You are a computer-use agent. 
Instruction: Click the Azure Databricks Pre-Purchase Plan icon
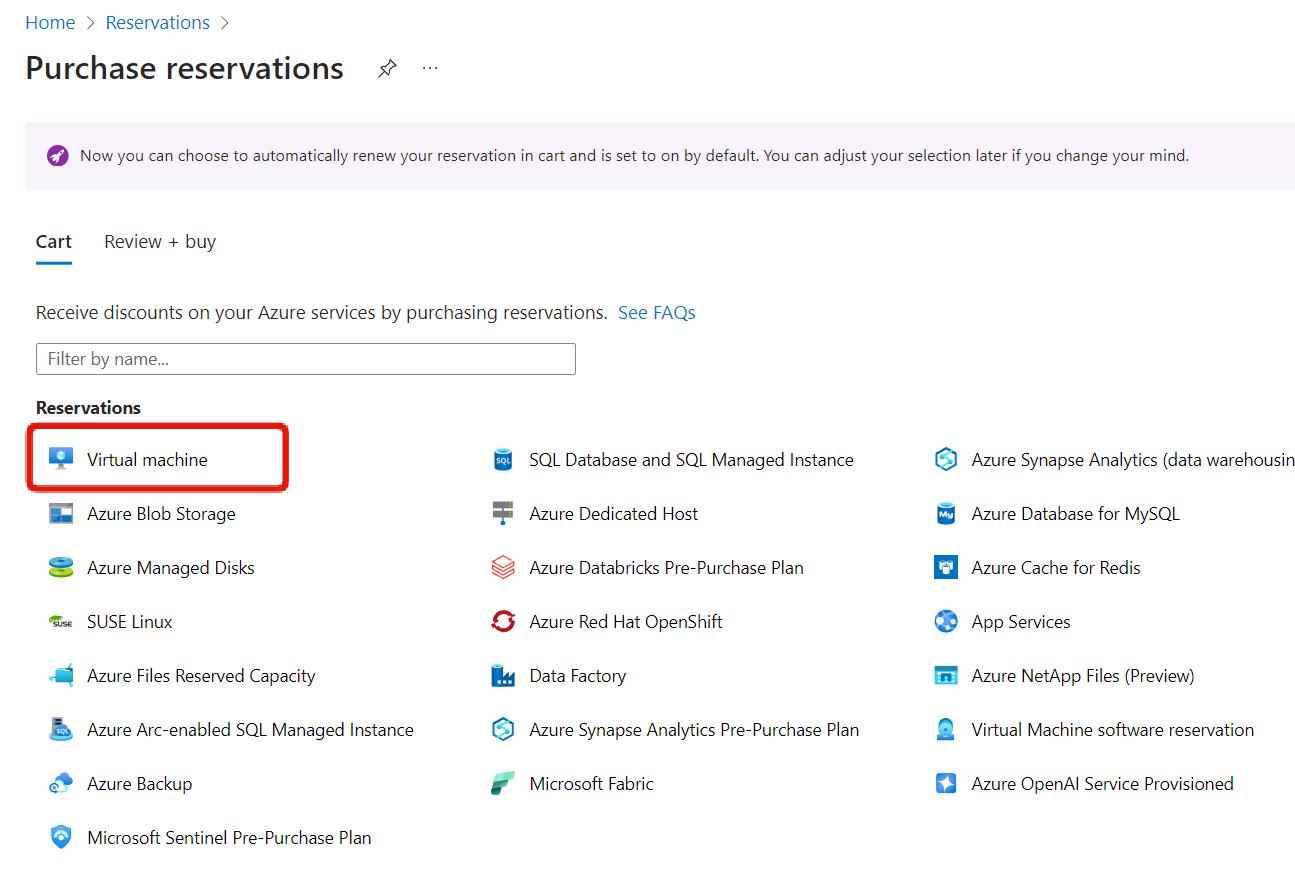point(503,567)
